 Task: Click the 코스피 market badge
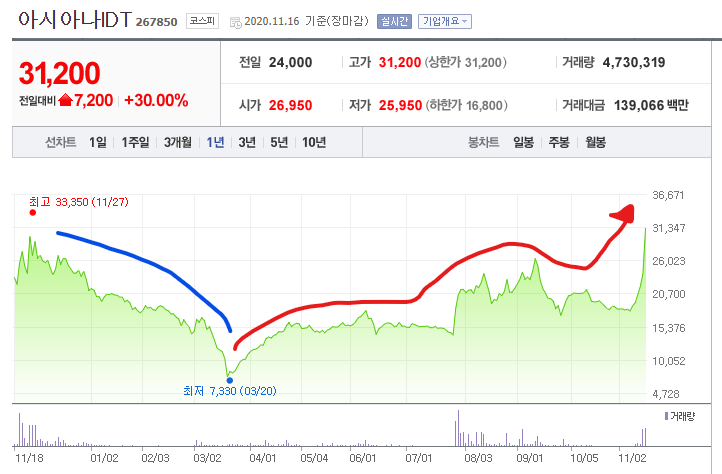[x=202, y=21]
